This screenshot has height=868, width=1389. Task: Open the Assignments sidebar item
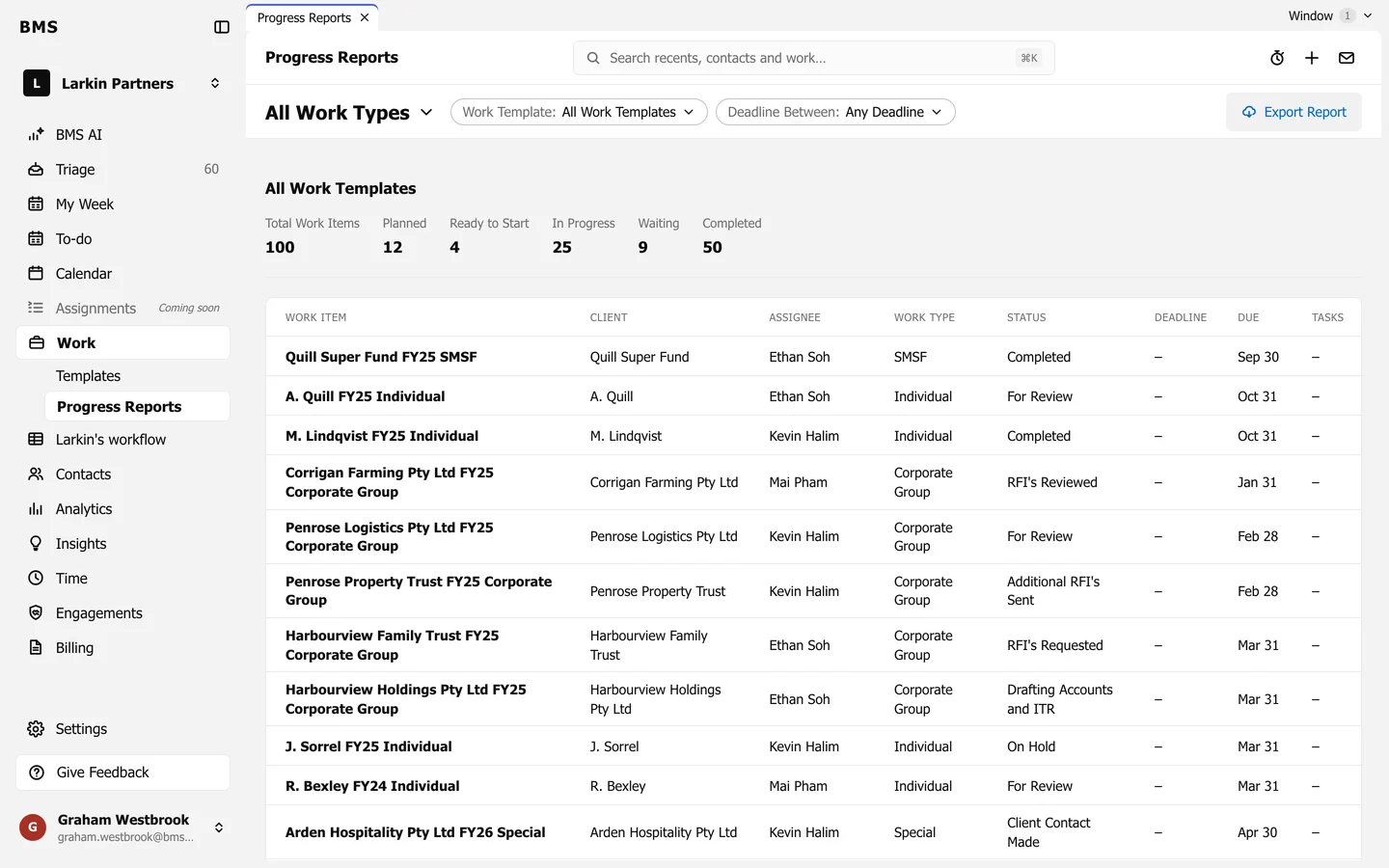point(123,309)
